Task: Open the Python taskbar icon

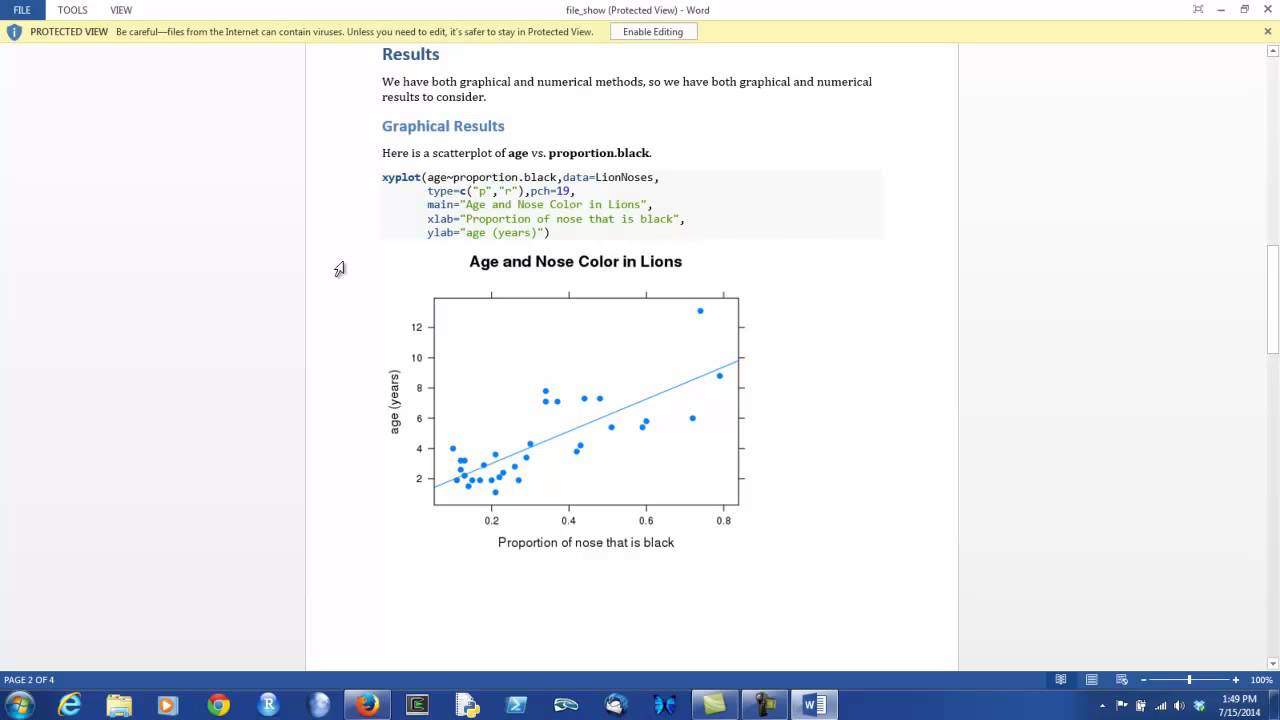Action: coord(467,705)
